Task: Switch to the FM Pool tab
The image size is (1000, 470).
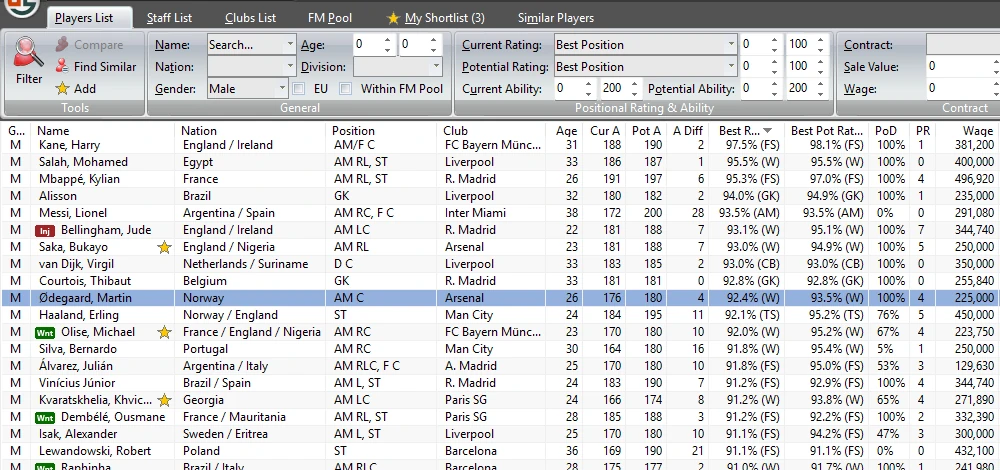Action: [330, 18]
